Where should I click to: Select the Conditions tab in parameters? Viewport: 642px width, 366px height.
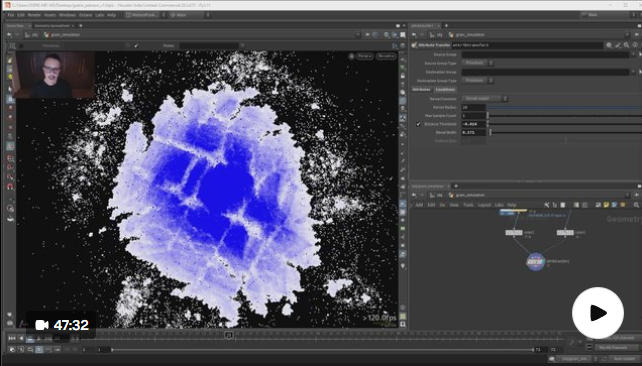pyautogui.click(x=445, y=89)
